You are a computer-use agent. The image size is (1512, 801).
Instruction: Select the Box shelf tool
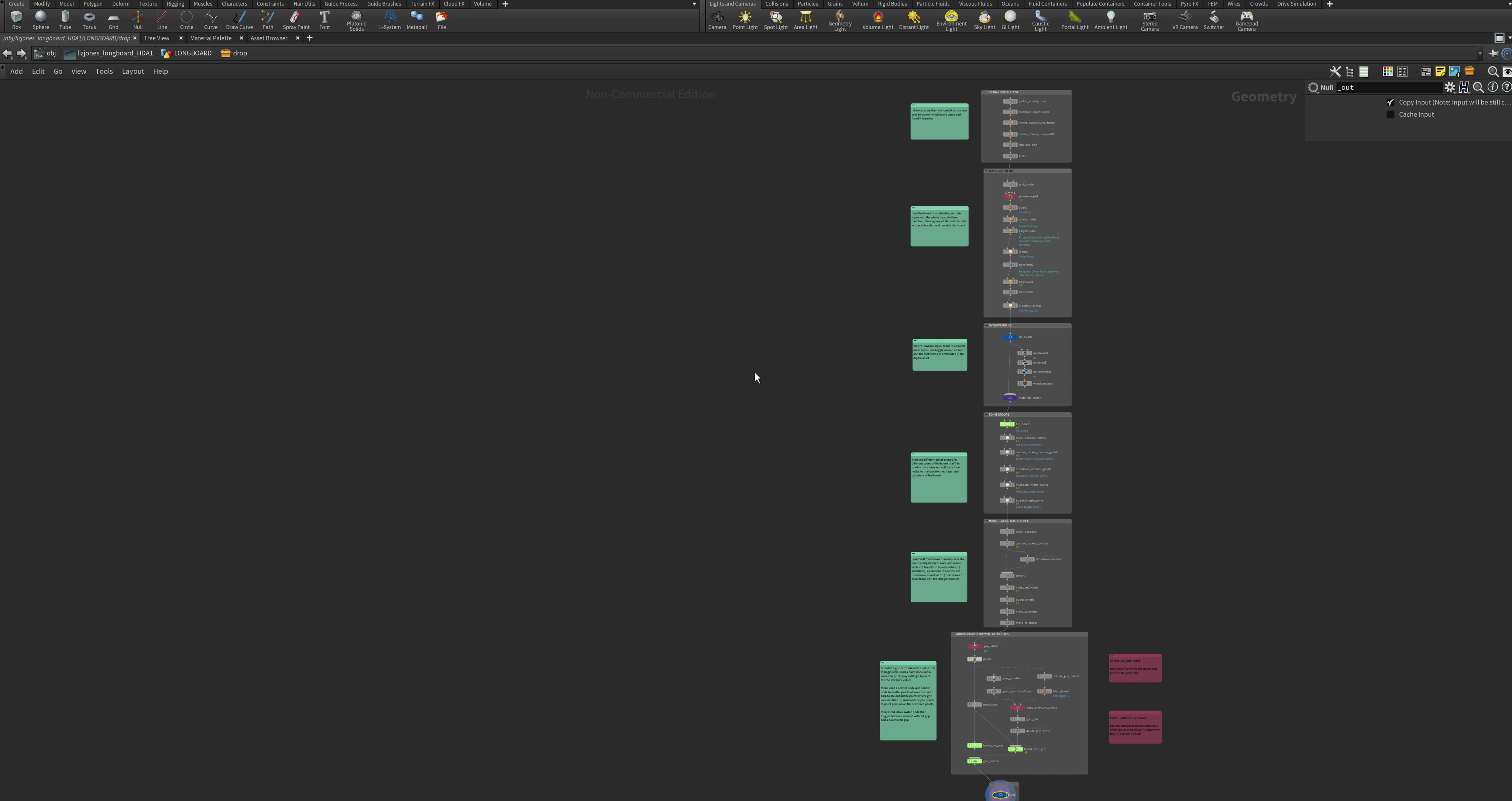point(17,20)
